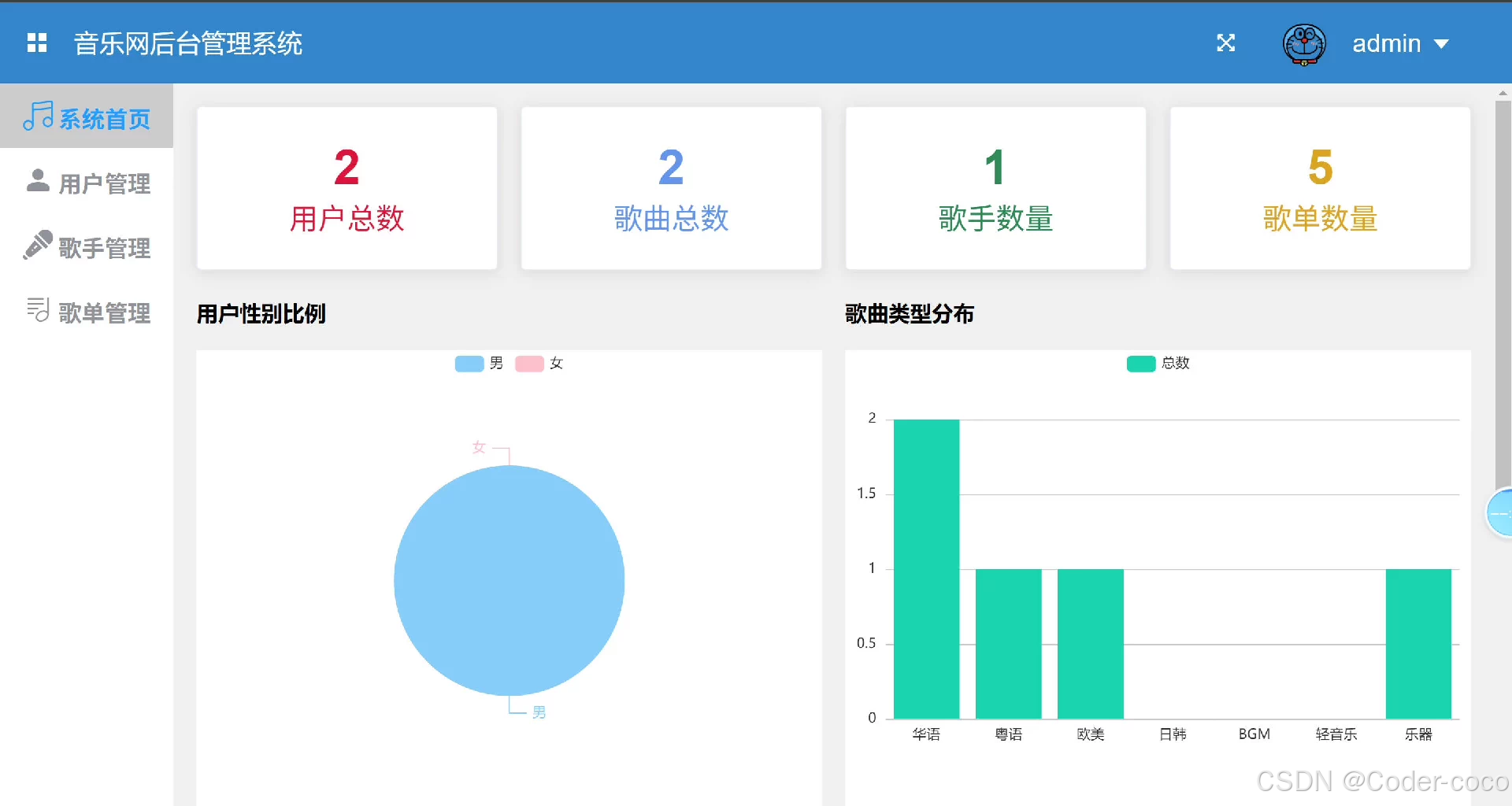Click the 日韩 axis label
Screen dimensions: 1512x806
click(1173, 734)
